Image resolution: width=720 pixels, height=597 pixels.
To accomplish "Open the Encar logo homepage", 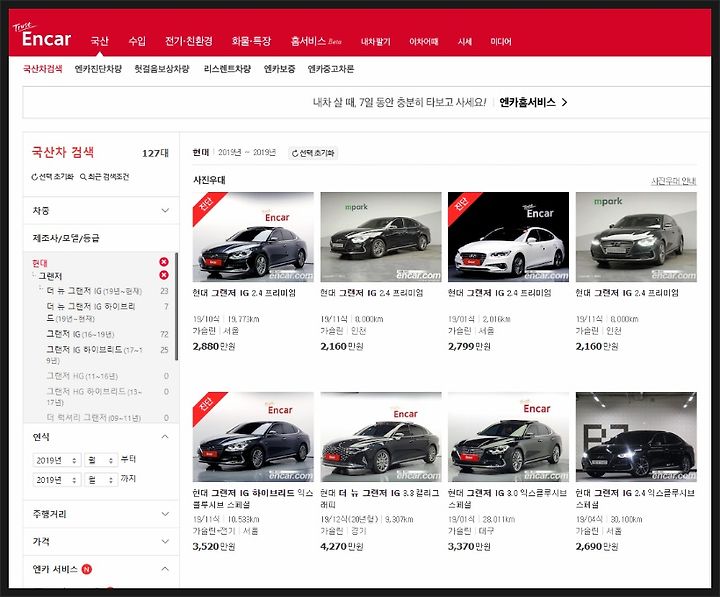I will tap(42, 35).
